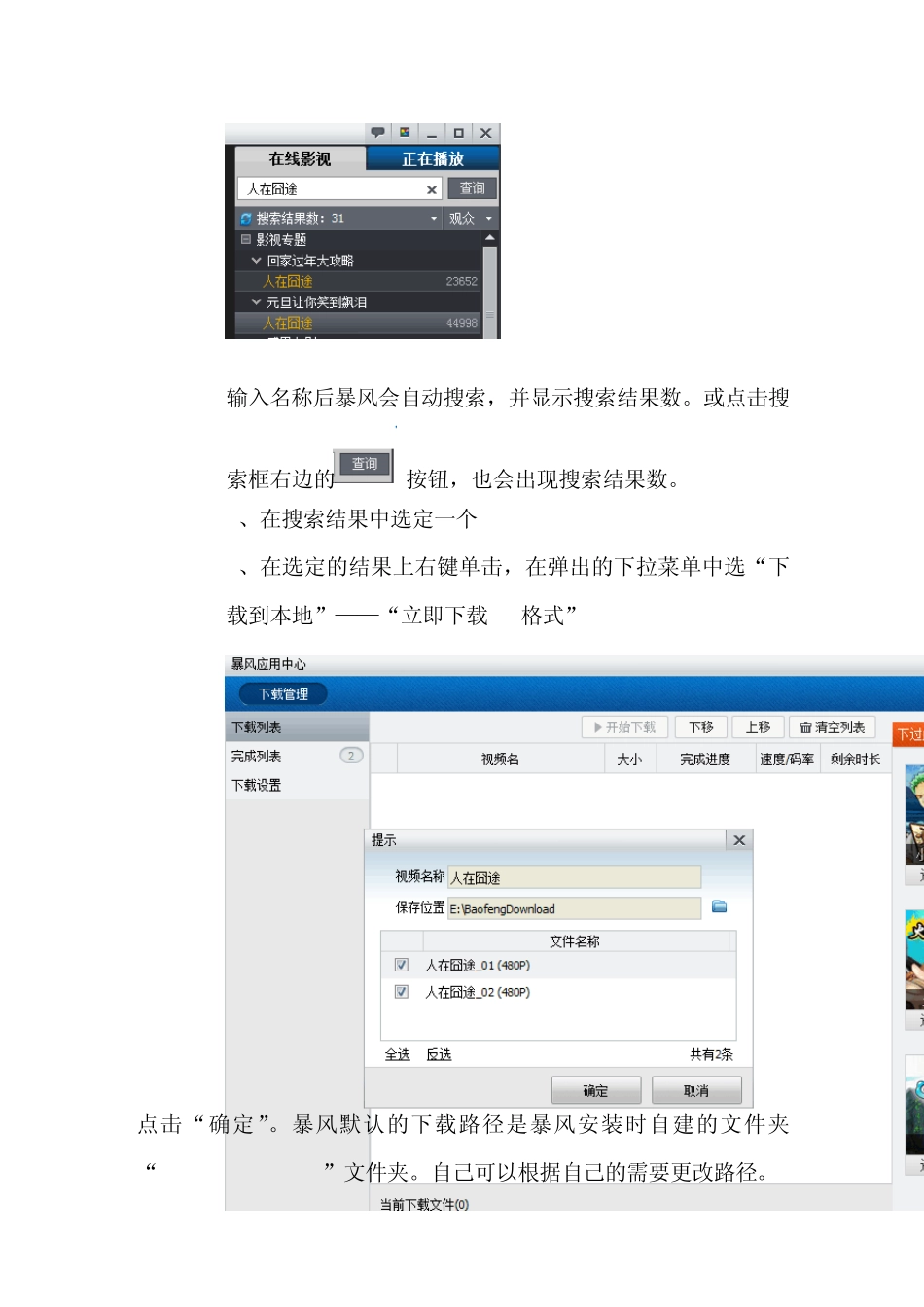The width and height of the screenshot is (924, 1307).
Task: Open the skin color palette icon
Action: [x=405, y=133]
